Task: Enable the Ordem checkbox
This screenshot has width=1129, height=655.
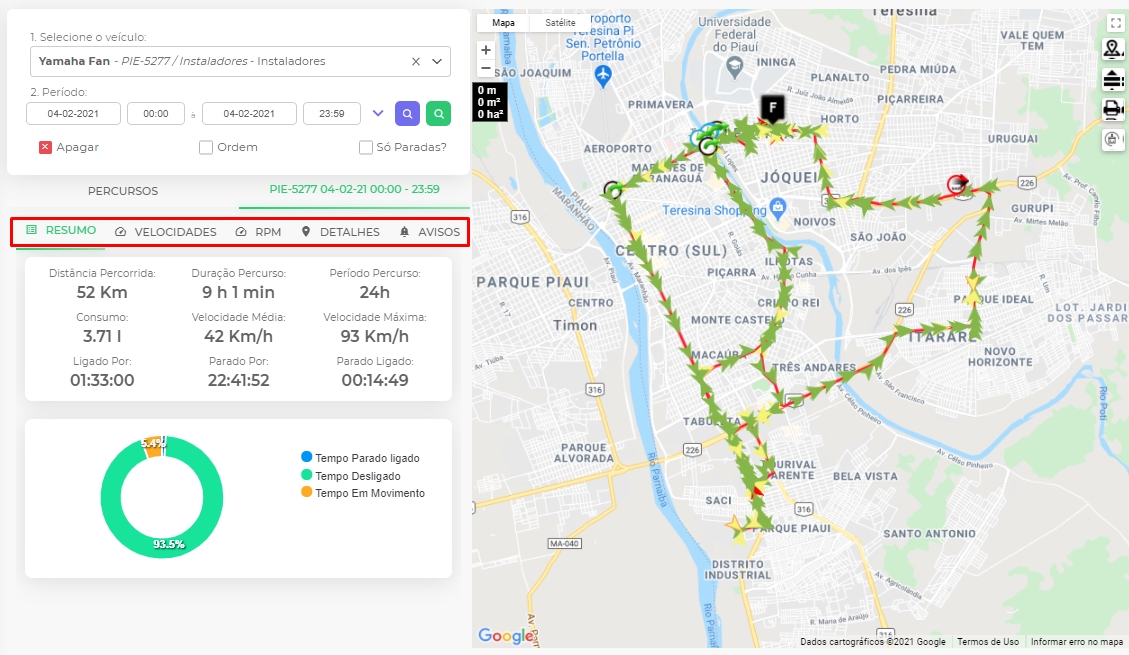Action: tap(206, 147)
